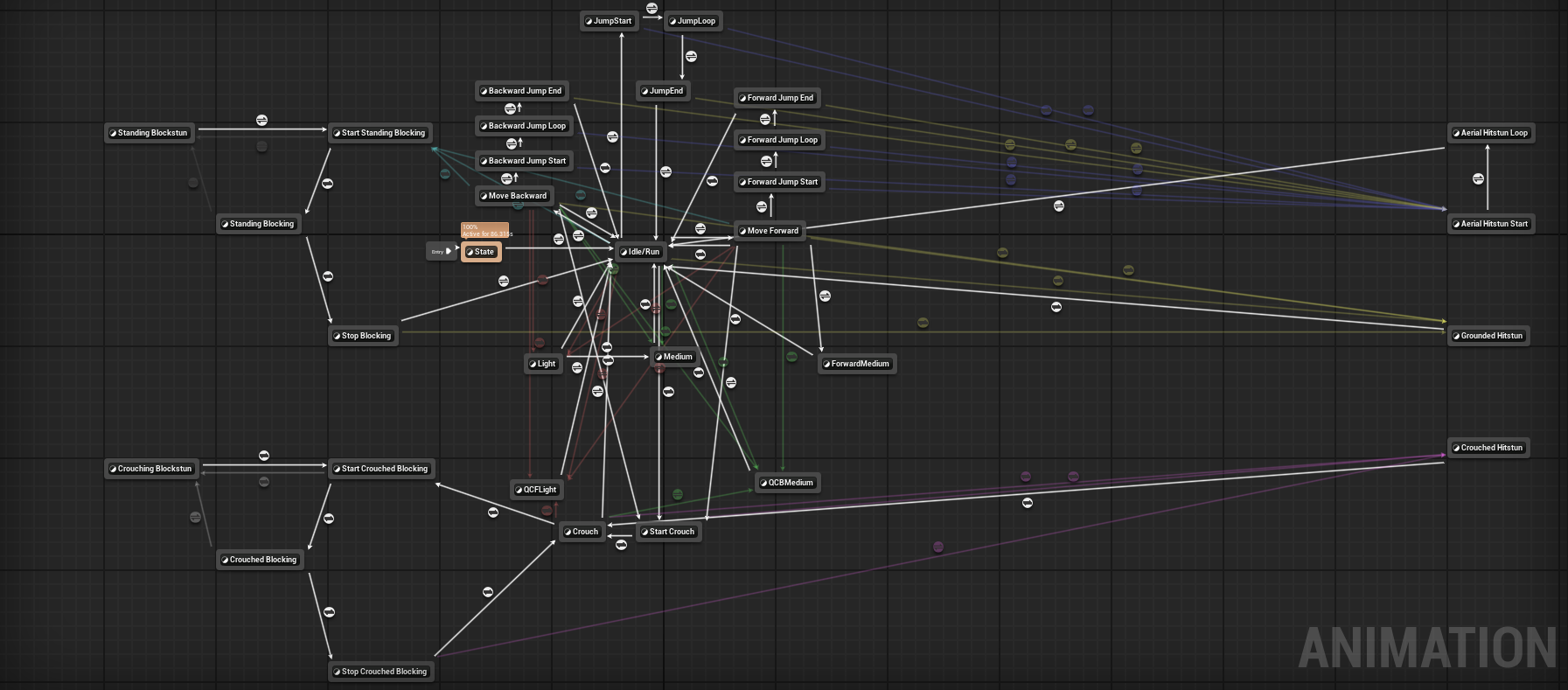Select the JumpStart state node
The width and height of the screenshot is (1568, 690).
pyautogui.click(x=608, y=21)
